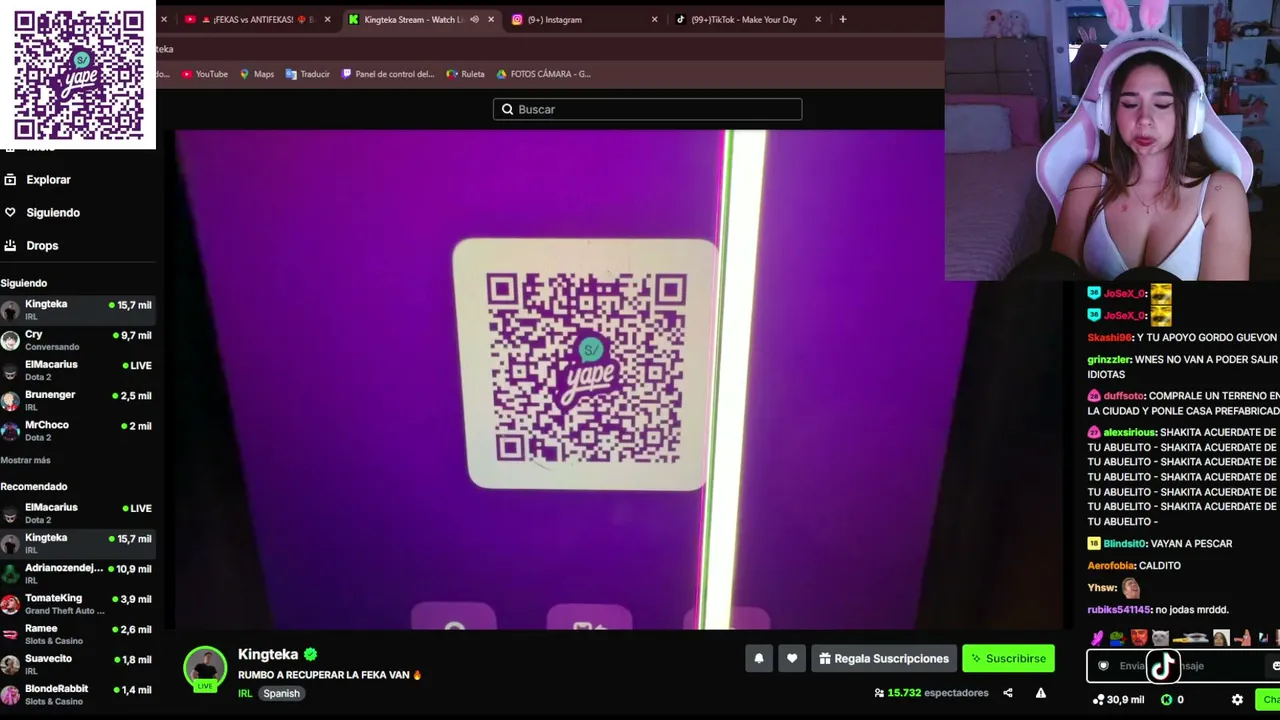This screenshot has height=720, width=1280.
Task: Open Cry channel in Siguiendo list
Action: 77,340
